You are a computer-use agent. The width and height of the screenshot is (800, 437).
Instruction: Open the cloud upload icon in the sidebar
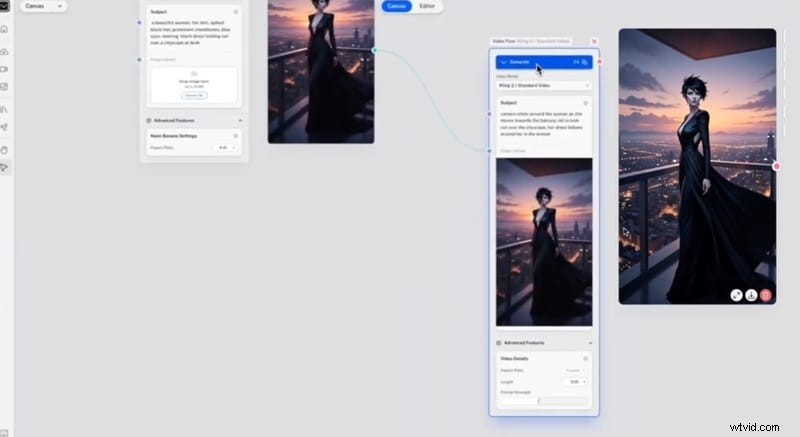5,50
